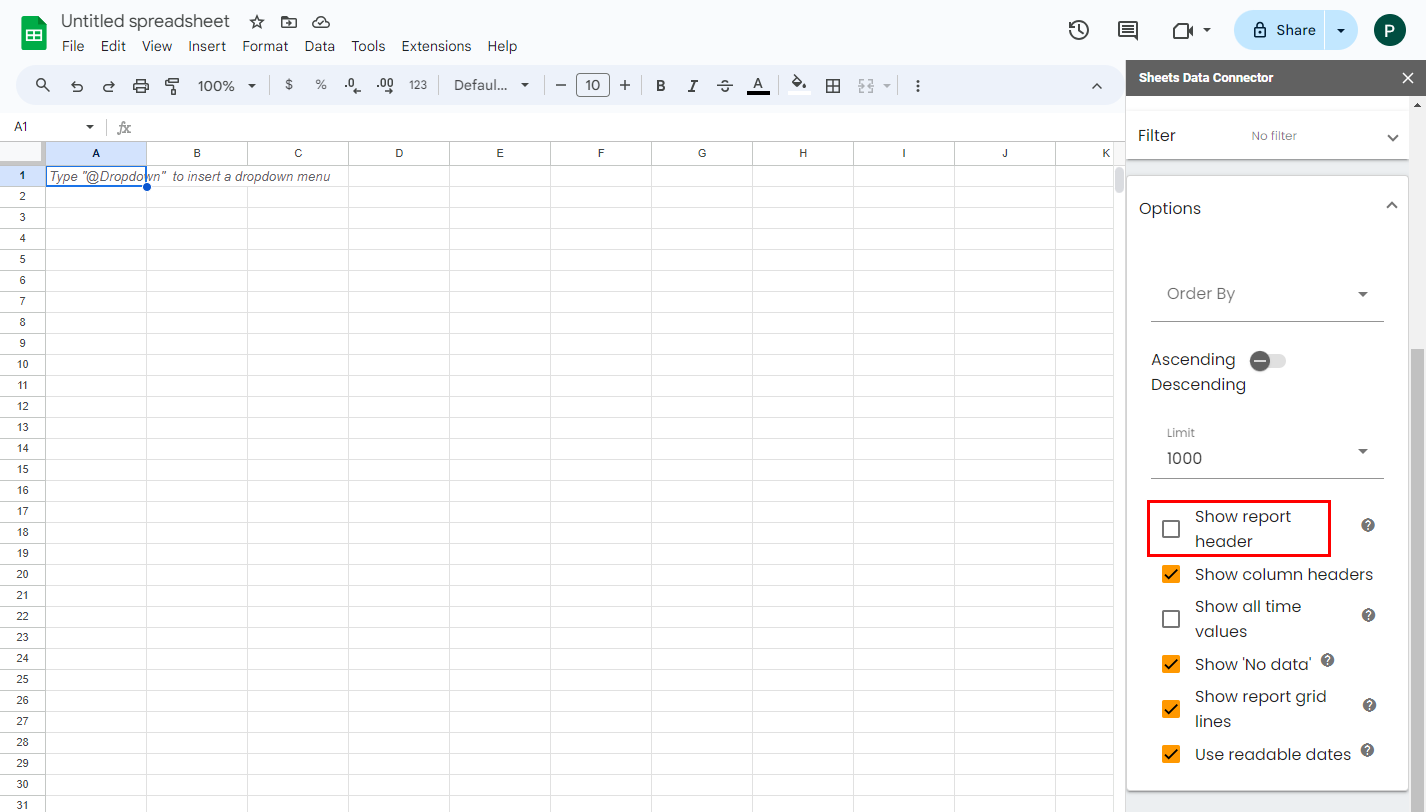Click the undo arrow icon
1426x812 pixels.
click(77, 86)
